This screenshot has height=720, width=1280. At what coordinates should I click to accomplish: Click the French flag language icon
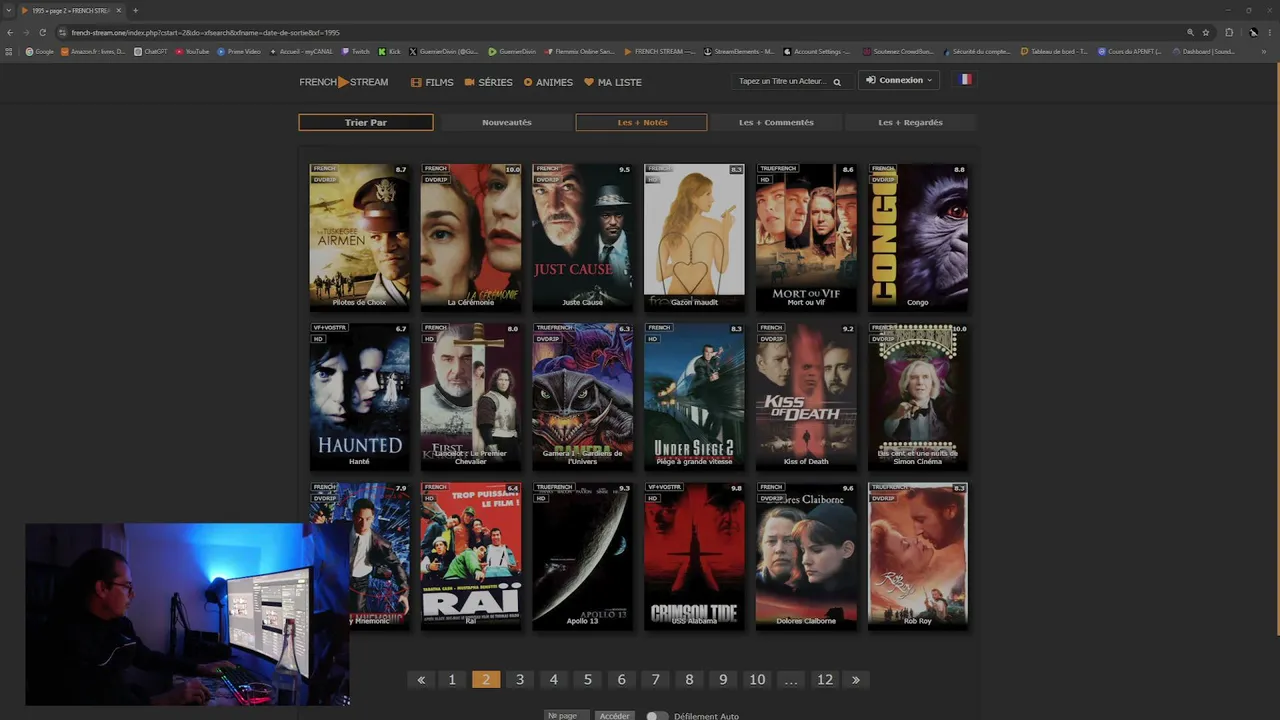coord(966,79)
